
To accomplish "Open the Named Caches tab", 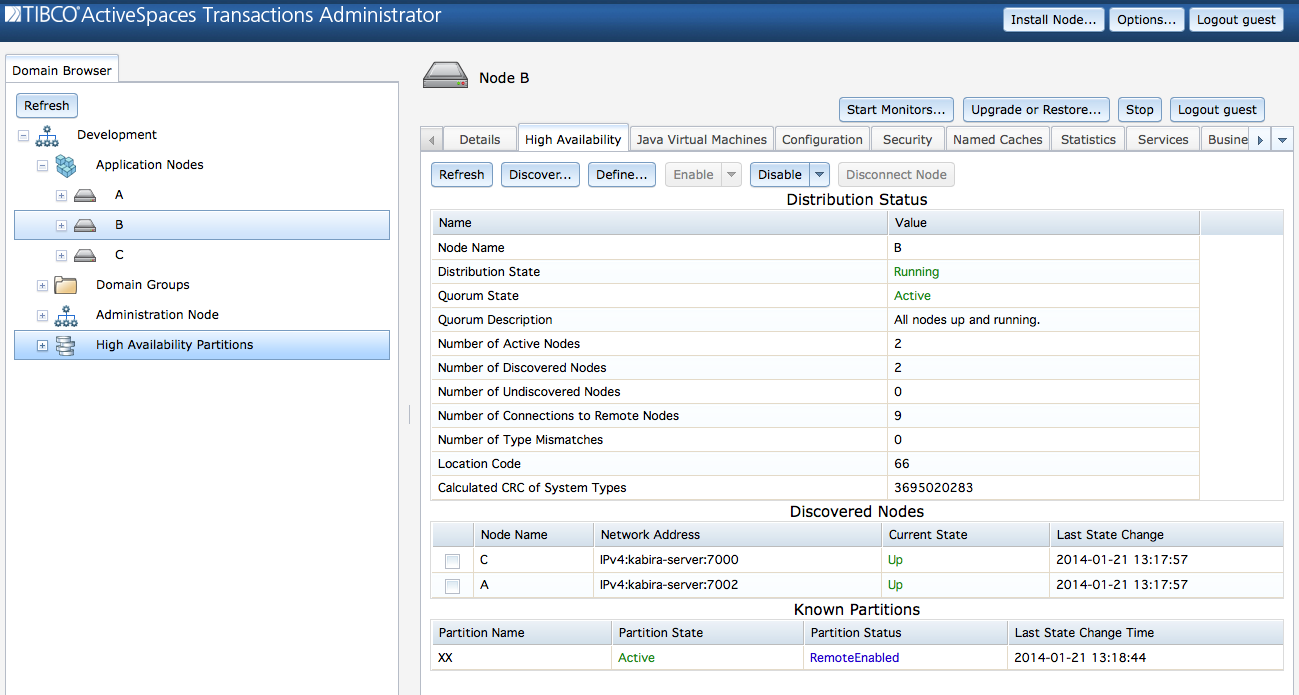I will click(997, 138).
